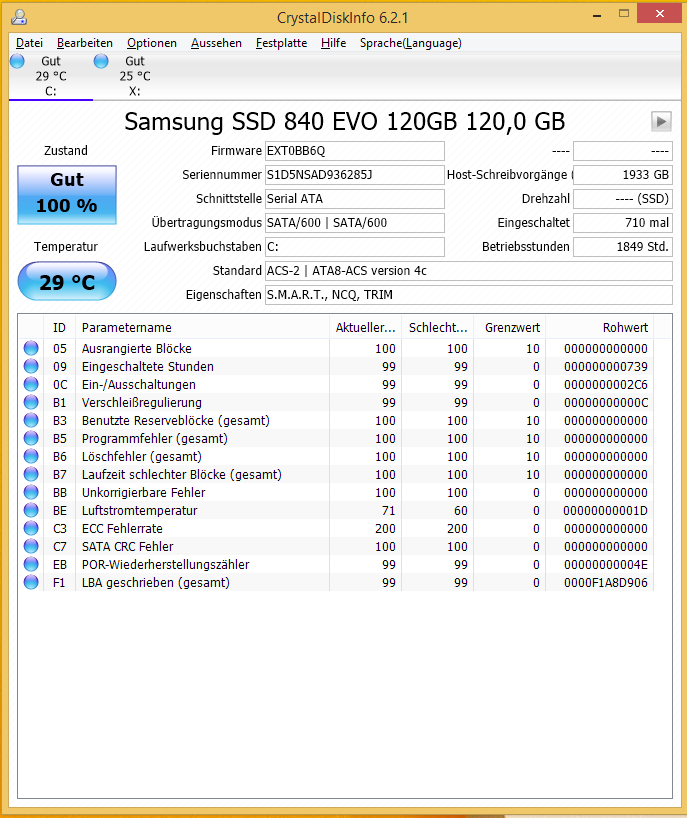Click the Standard ACS-2 field

point(468,271)
